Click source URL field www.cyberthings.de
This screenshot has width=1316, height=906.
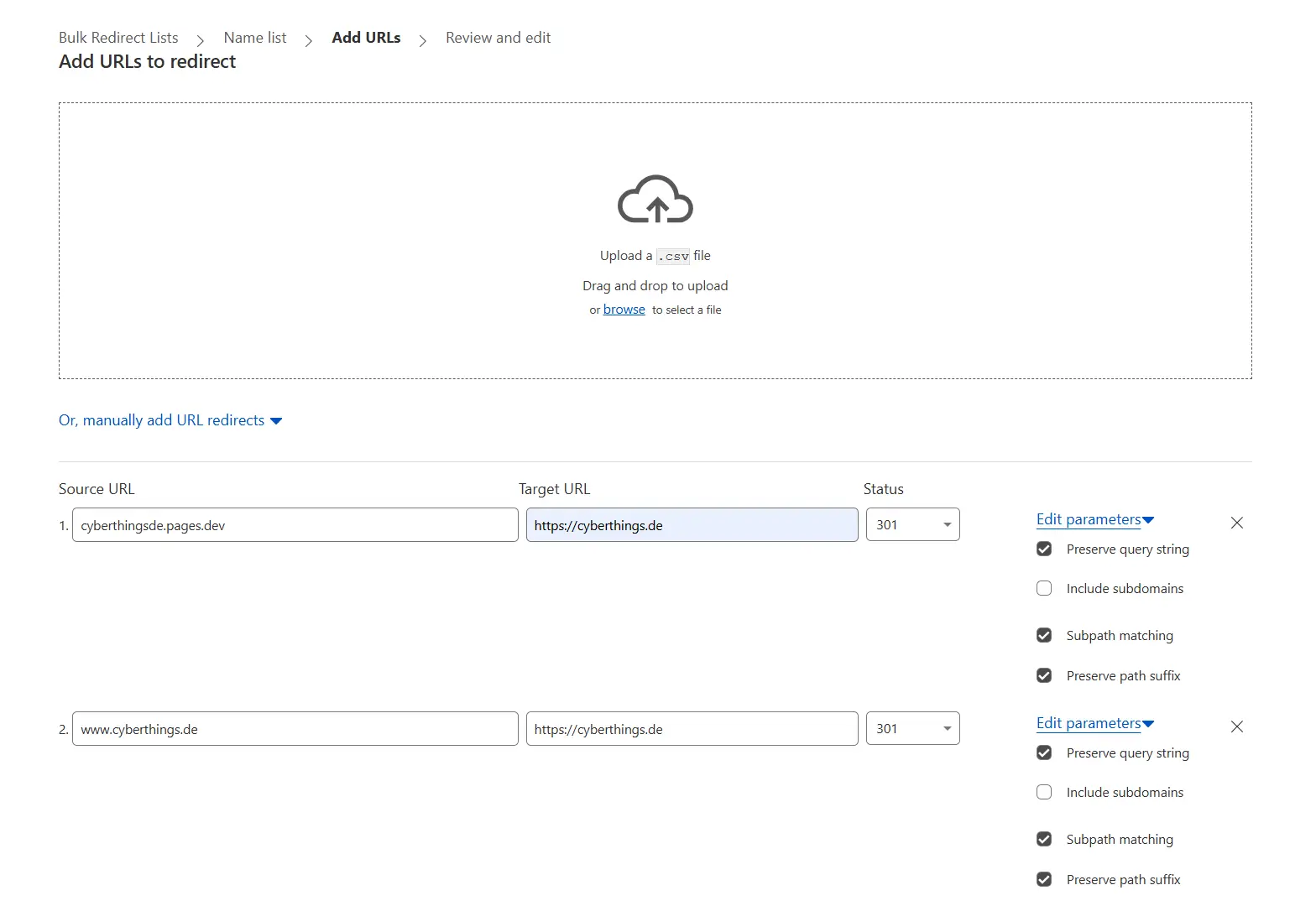point(295,729)
